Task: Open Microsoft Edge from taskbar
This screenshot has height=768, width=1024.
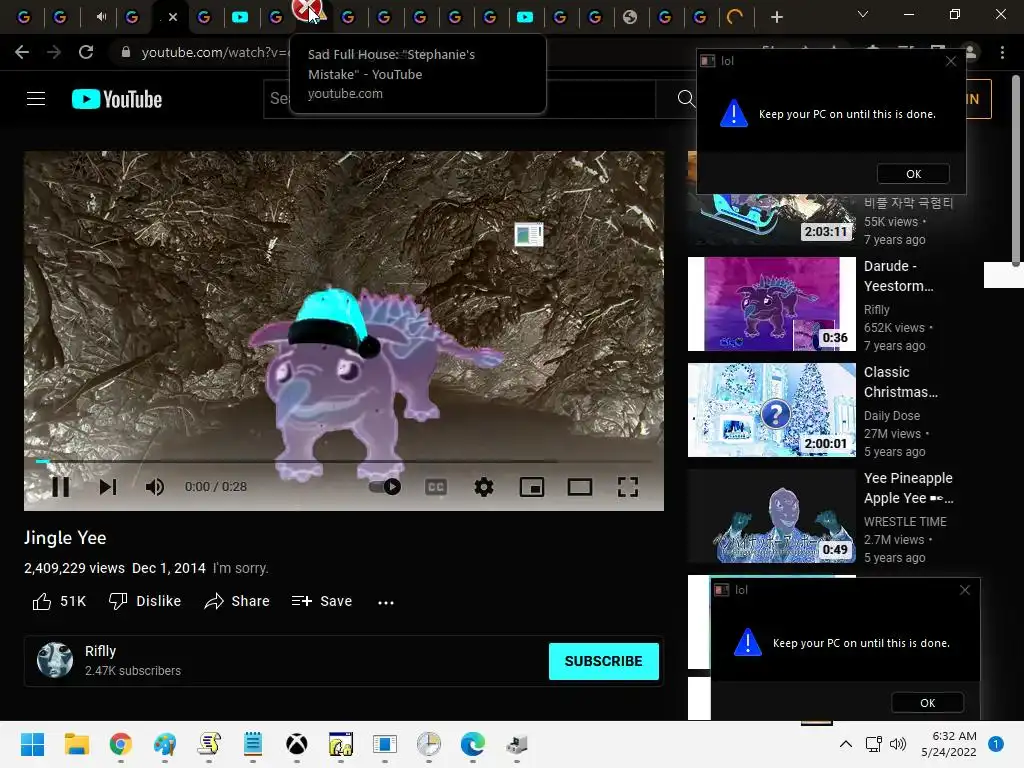Action: point(473,744)
